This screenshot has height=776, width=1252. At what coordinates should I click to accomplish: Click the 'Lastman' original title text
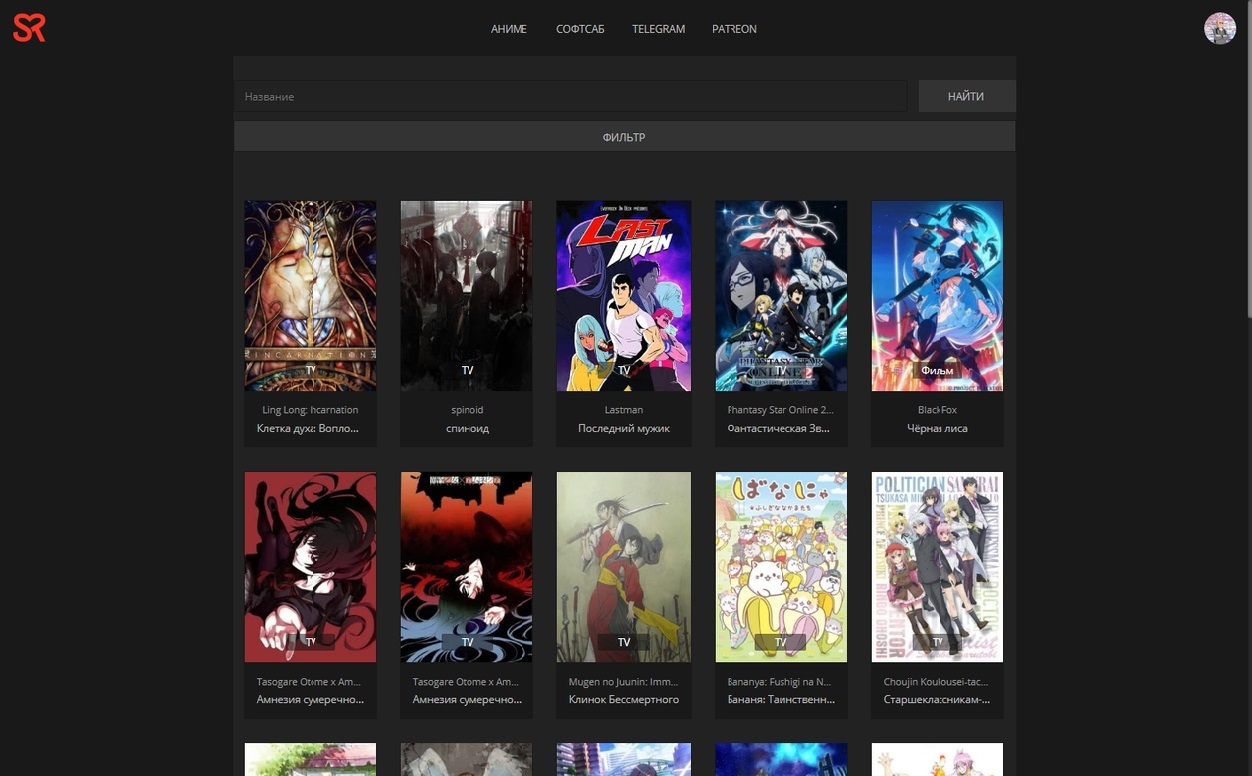(624, 410)
